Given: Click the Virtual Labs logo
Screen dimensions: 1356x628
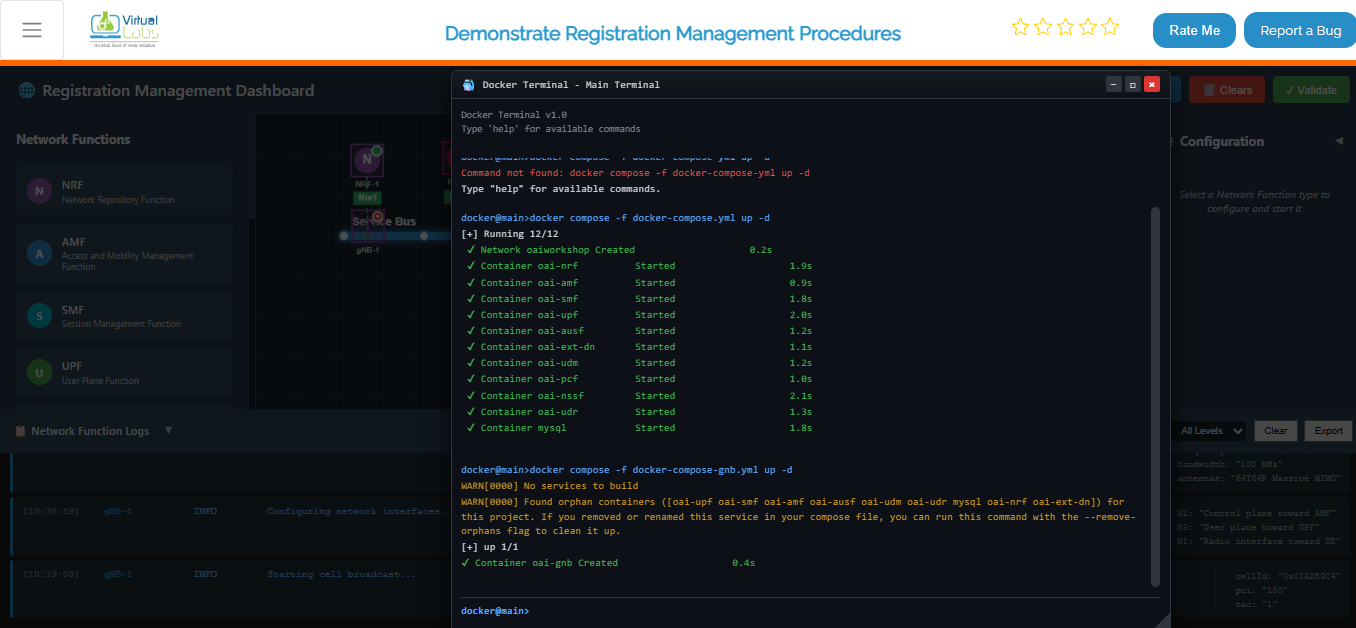Looking at the screenshot, I should click(x=124, y=31).
